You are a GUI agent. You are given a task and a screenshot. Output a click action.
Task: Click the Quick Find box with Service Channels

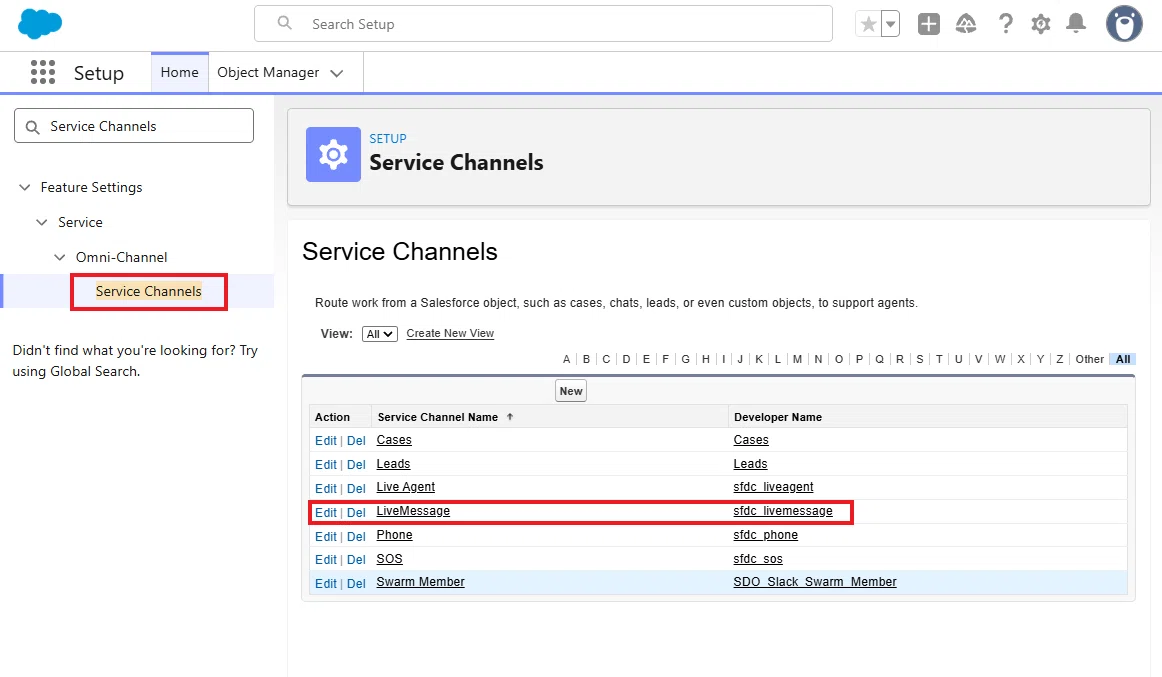coord(134,126)
